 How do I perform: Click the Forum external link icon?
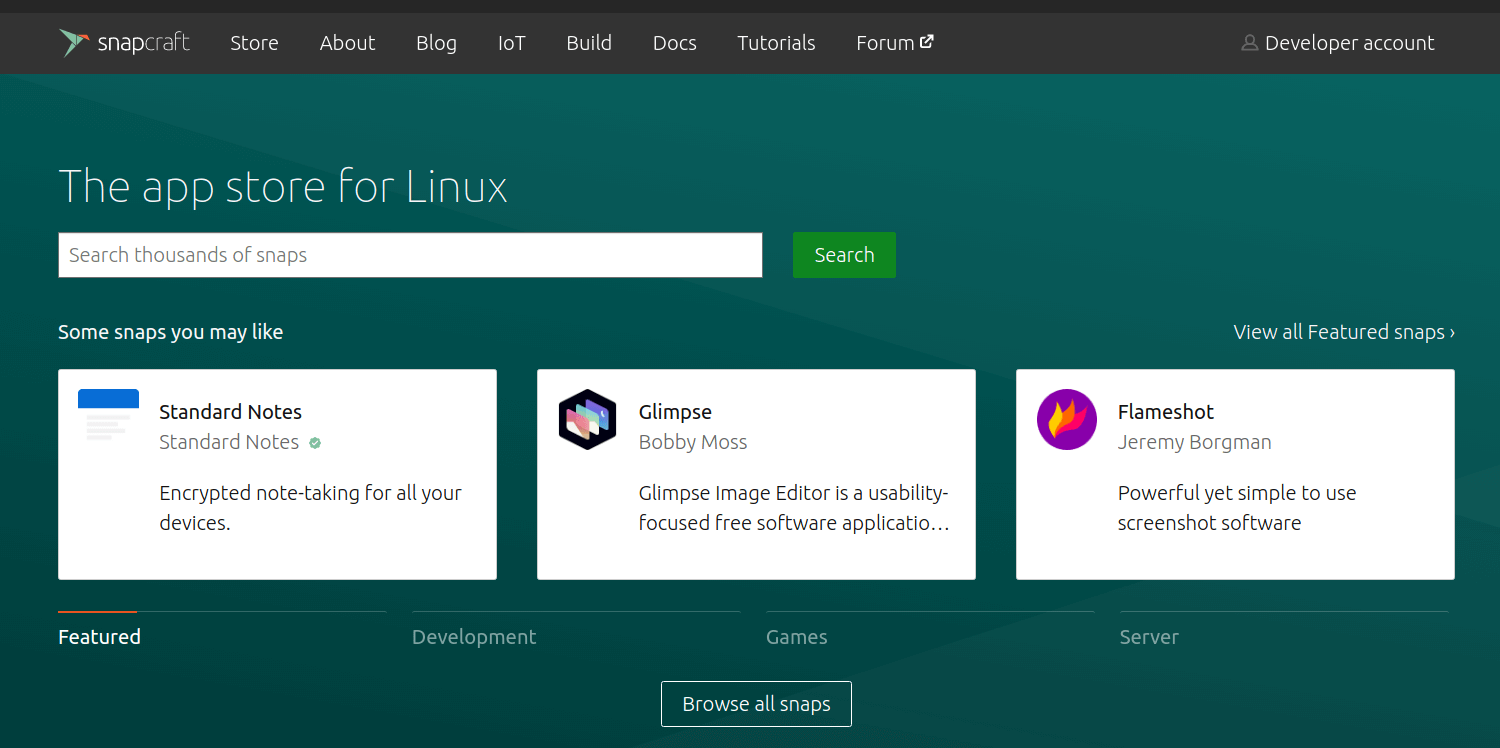coord(927,42)
